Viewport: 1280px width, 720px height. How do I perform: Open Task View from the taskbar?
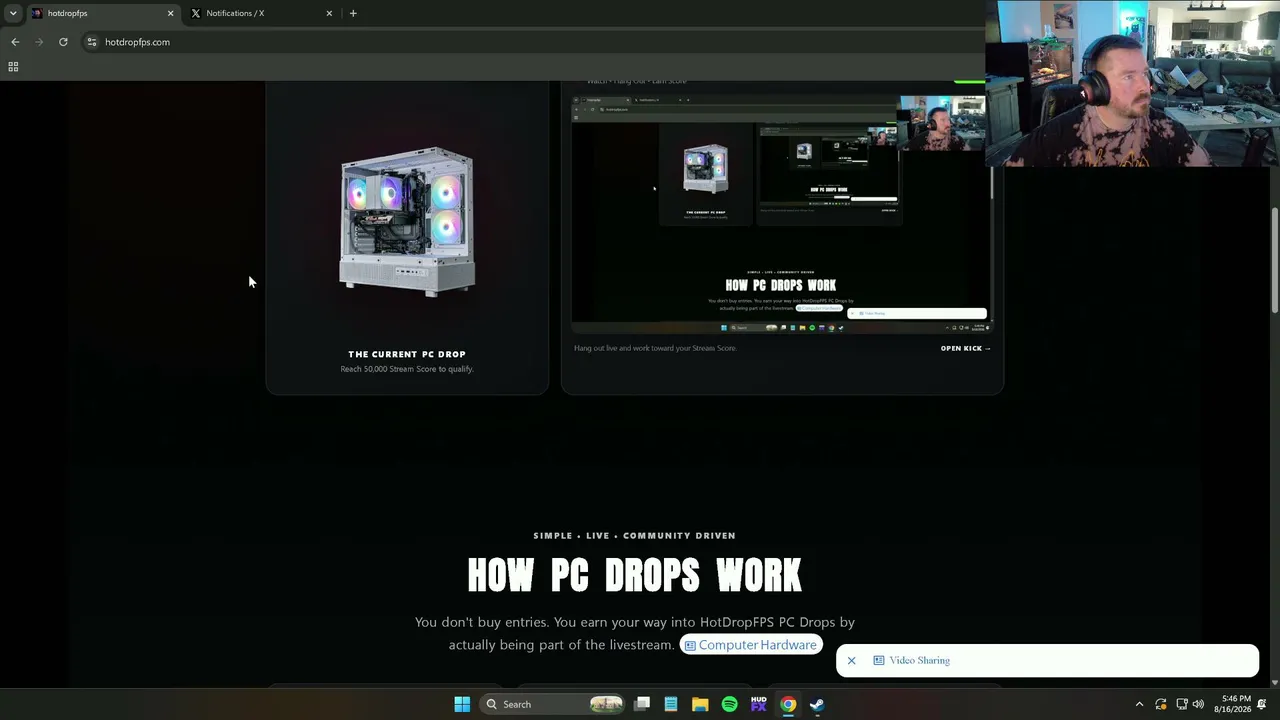pyautogui.click(x=642, y=704)
